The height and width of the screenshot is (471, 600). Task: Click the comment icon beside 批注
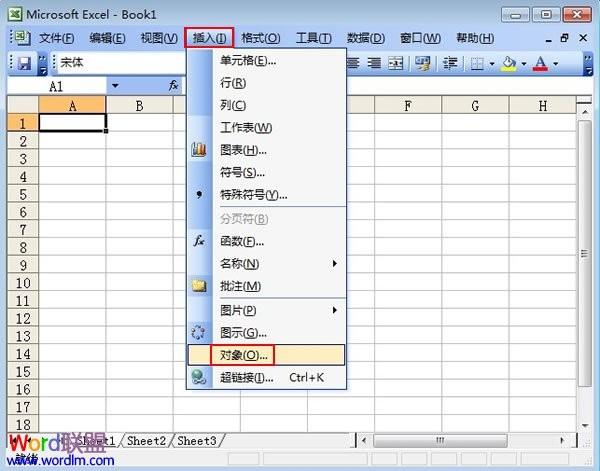199,286
